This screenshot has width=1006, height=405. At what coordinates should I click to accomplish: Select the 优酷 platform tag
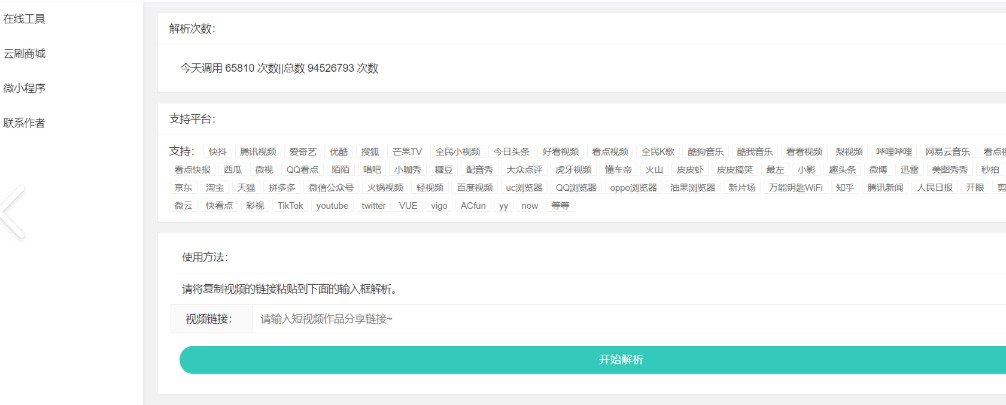pos(339,151)
